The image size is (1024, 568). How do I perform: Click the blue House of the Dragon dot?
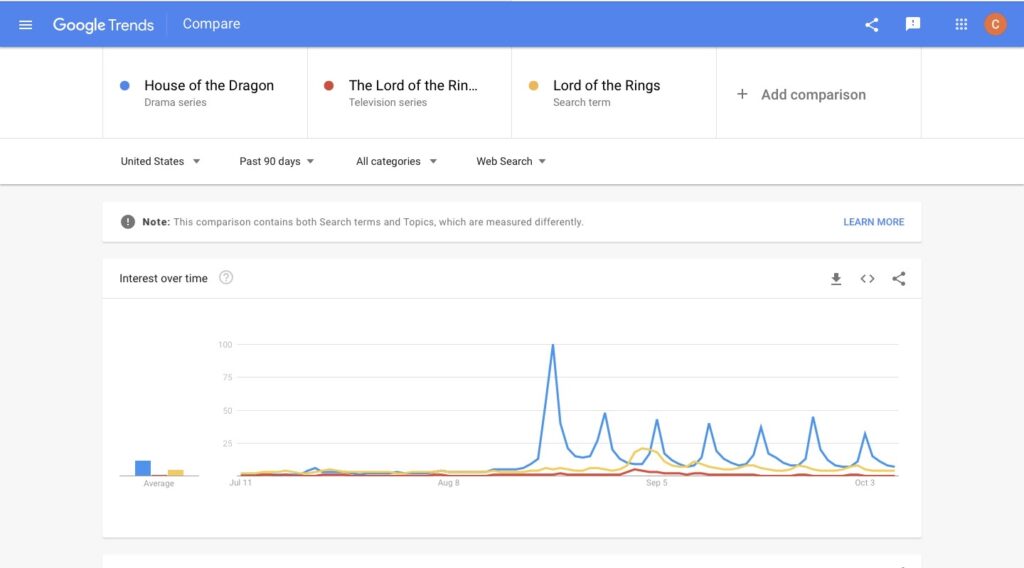tap(125, 86)
